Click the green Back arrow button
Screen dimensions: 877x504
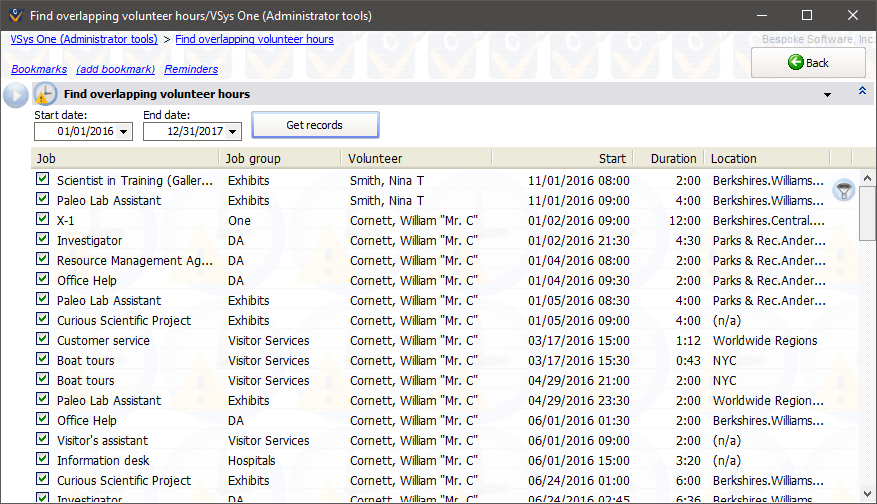click(x=808, y=62)
